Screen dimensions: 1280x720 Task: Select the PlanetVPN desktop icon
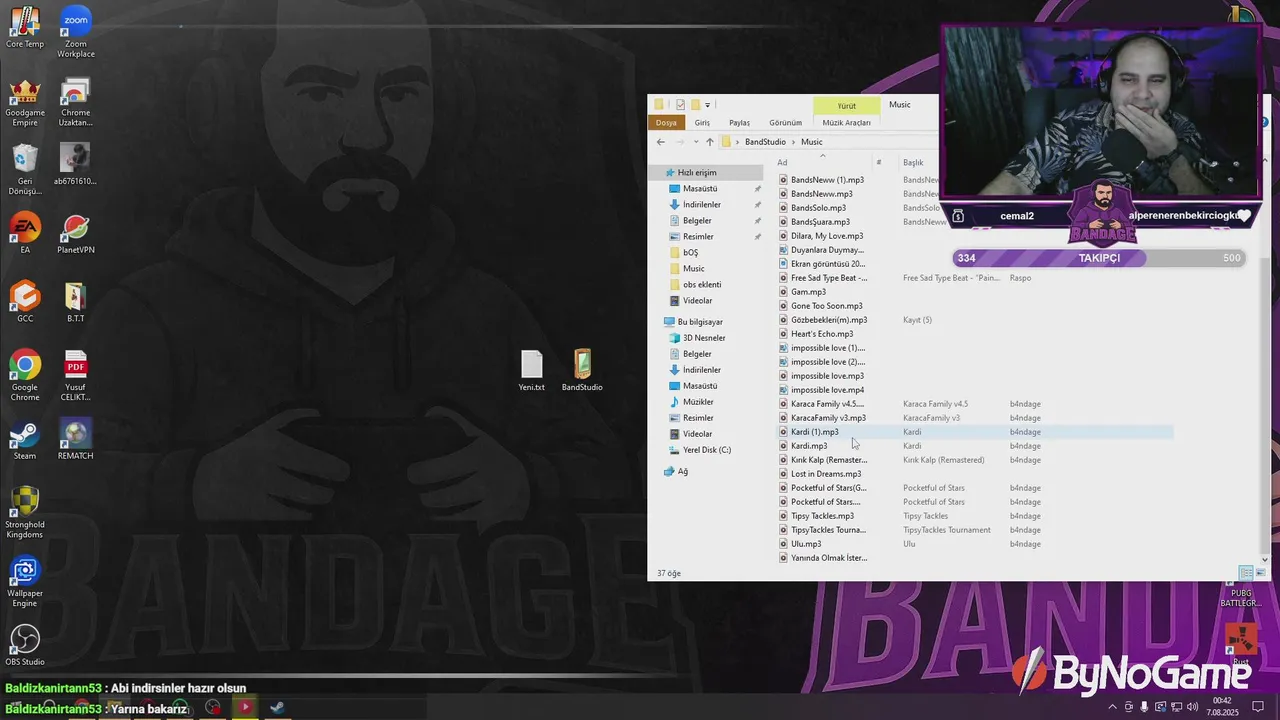[x=75, y=233]
